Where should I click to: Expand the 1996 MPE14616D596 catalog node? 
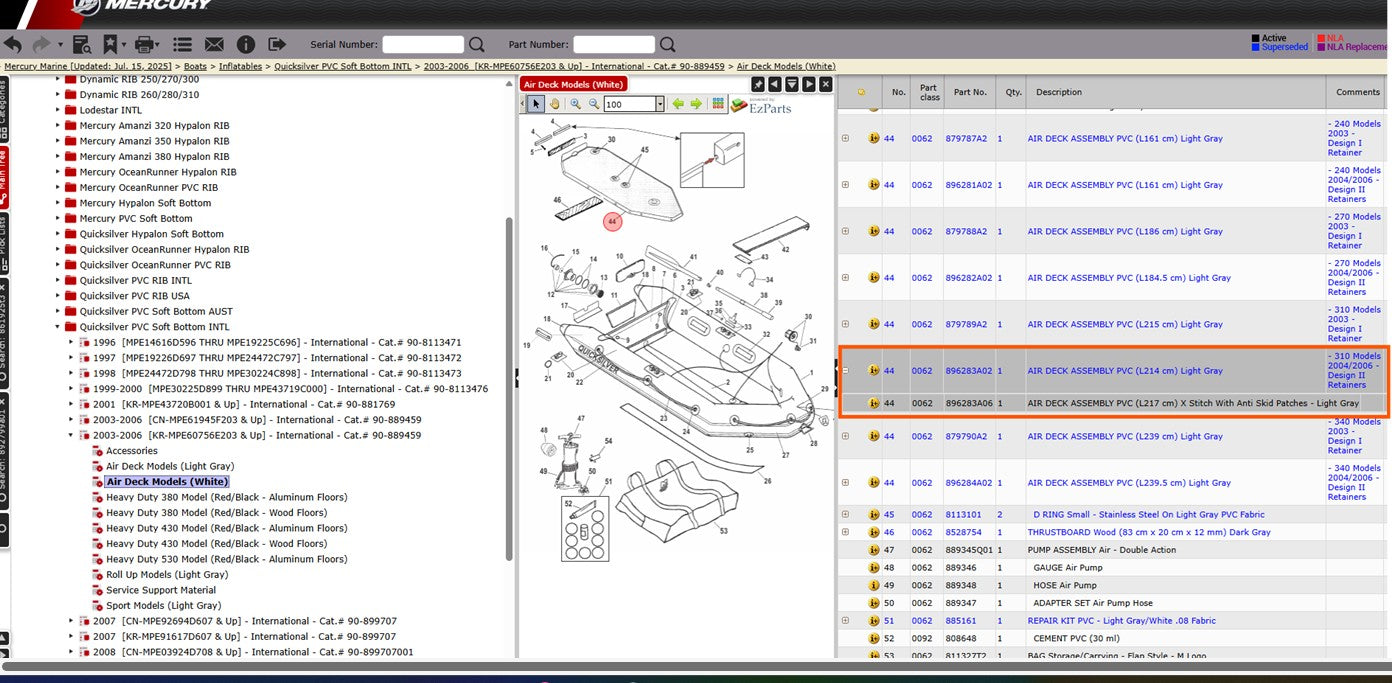pyautogui.click(x=71, y=342)
